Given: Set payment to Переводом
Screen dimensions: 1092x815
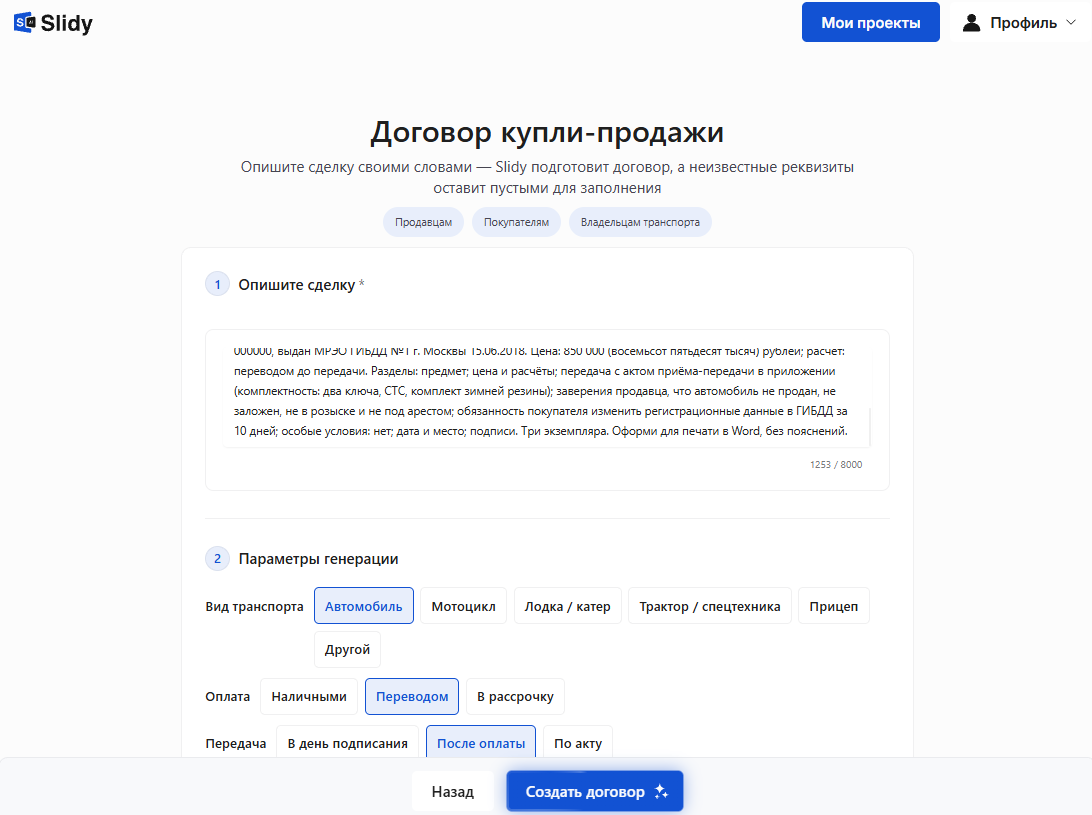Looking at the screenshot, I should [x=412, y=697].
